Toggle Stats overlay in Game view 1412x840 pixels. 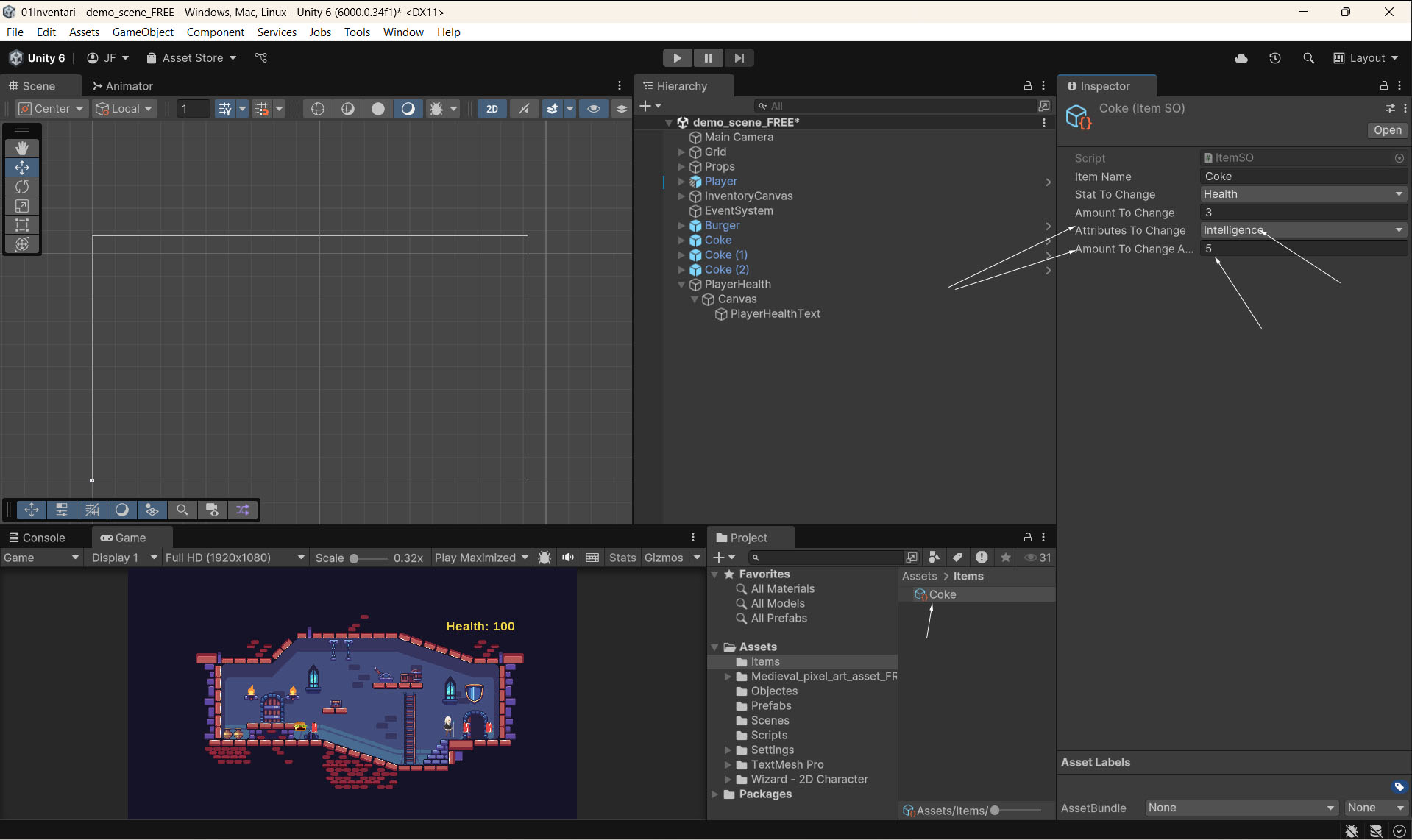[x=622, y=558]
